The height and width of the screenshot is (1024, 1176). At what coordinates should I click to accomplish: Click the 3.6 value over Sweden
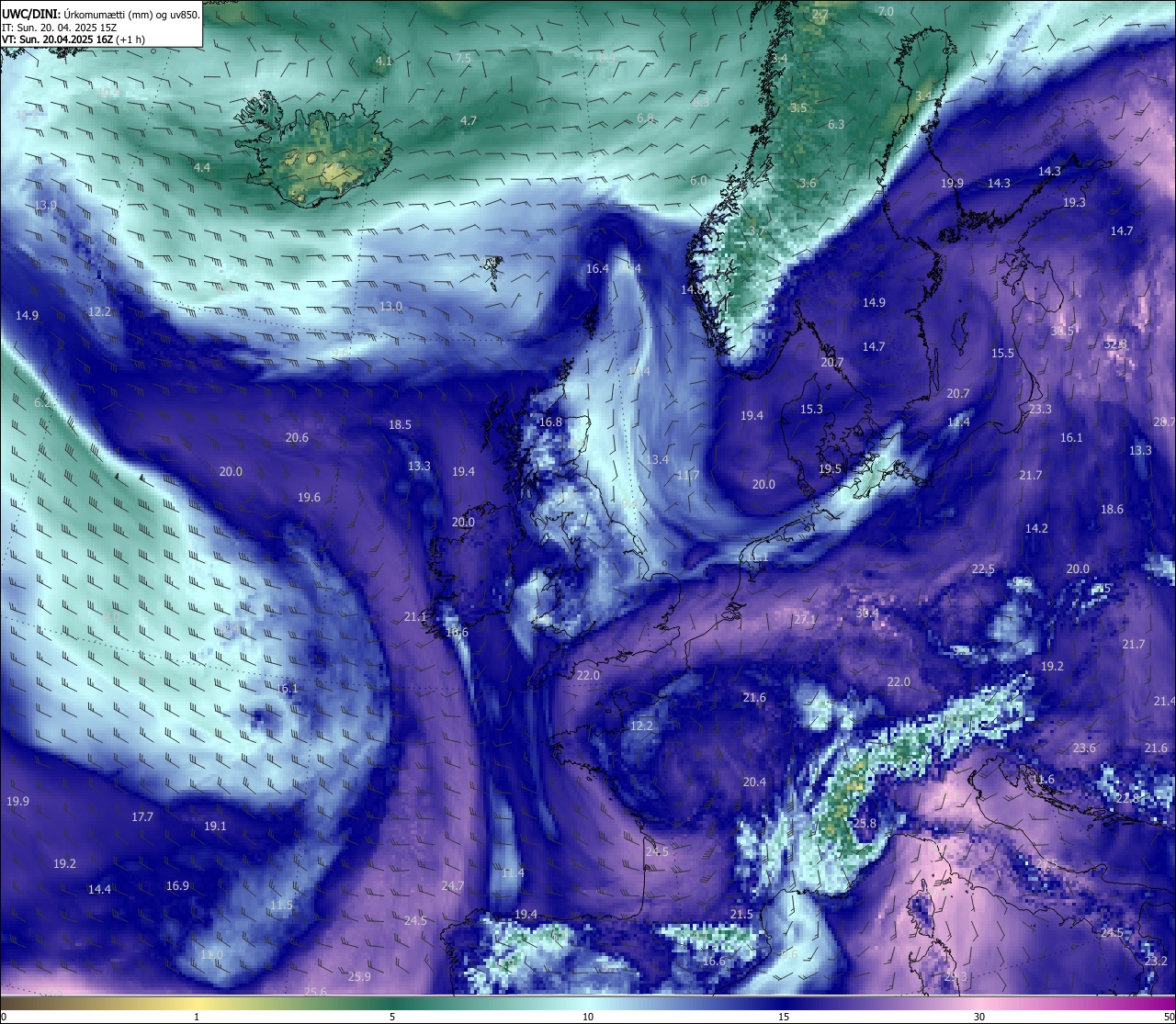coord(808,184)
